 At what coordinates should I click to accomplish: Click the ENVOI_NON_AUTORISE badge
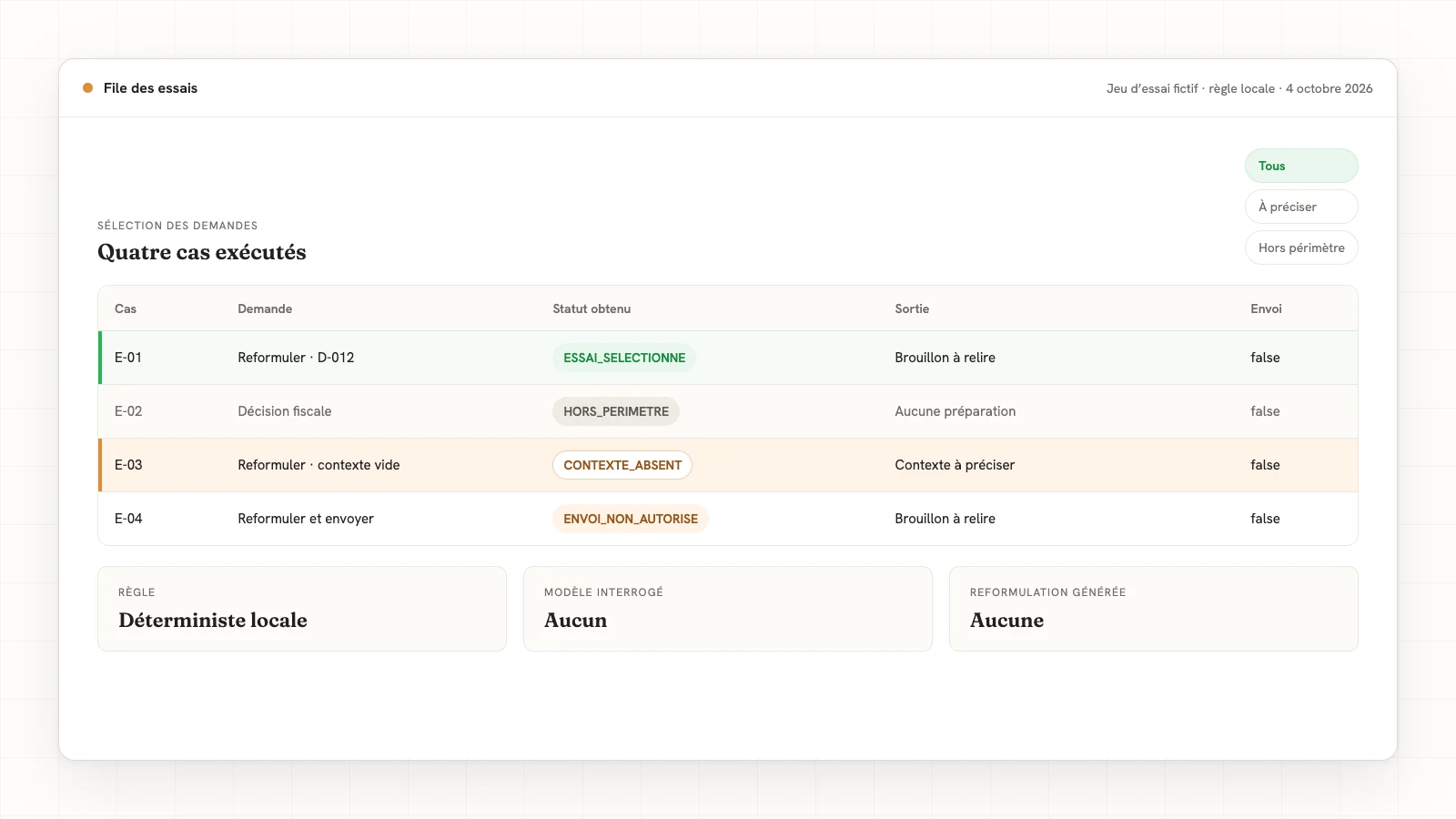pos(631,519)
